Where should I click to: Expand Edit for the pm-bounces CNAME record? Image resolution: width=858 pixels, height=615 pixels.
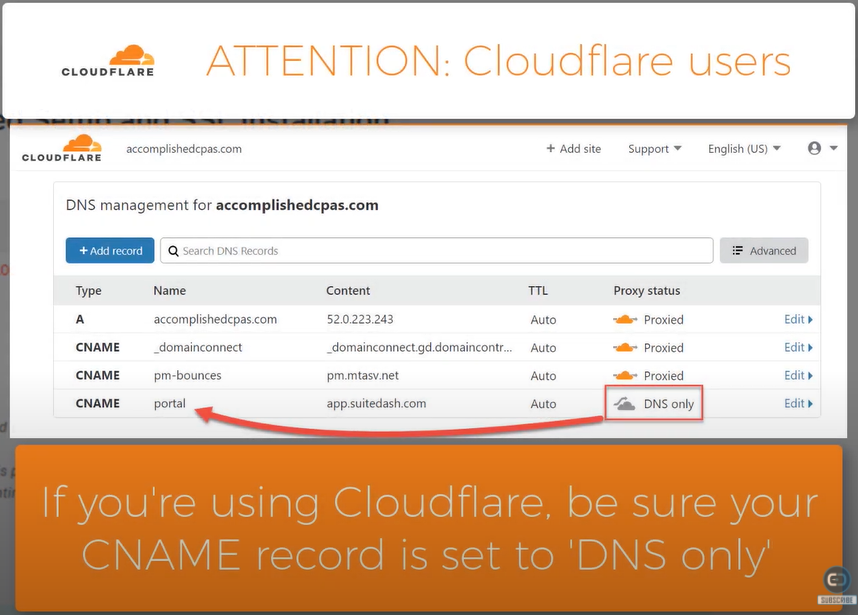click(798, 375)
